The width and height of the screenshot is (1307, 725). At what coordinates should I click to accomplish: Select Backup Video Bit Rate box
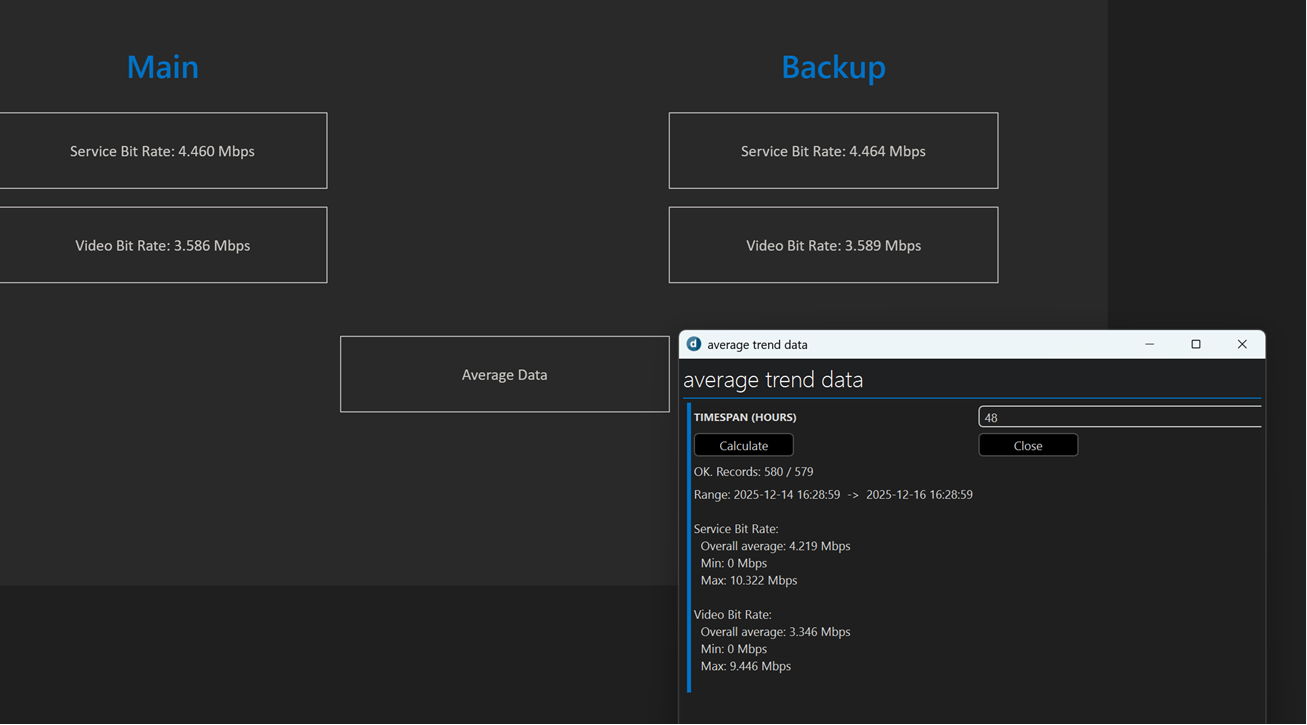point(832,246)
